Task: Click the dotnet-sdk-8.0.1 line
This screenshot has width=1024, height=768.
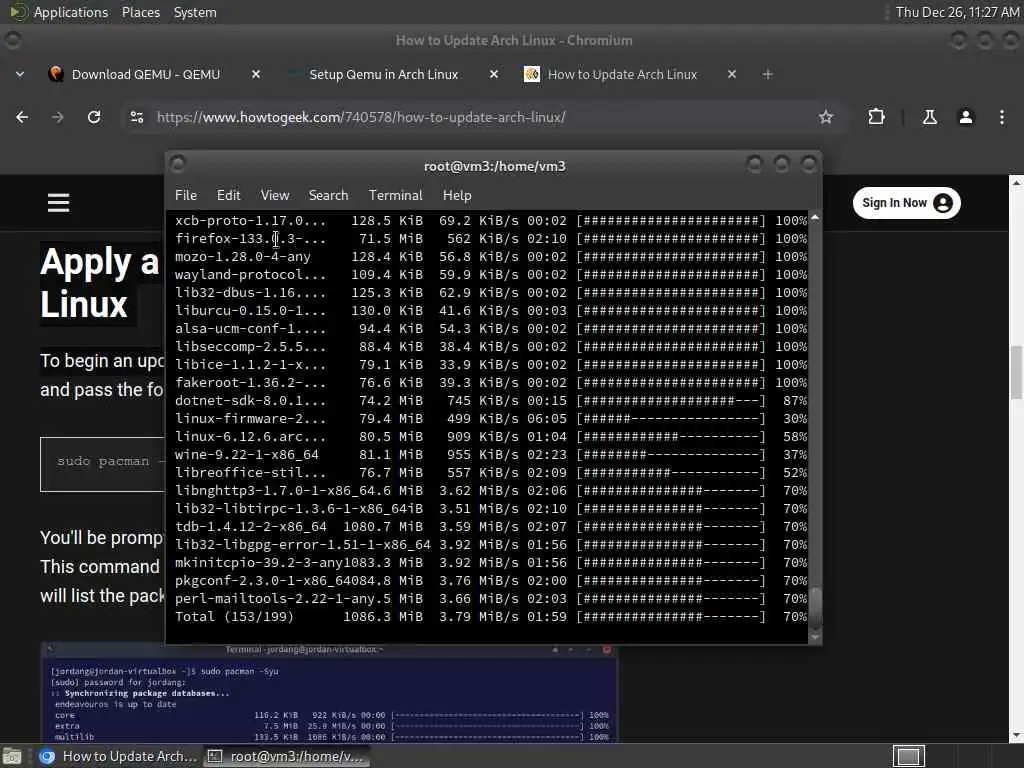Action: (490, 401)
